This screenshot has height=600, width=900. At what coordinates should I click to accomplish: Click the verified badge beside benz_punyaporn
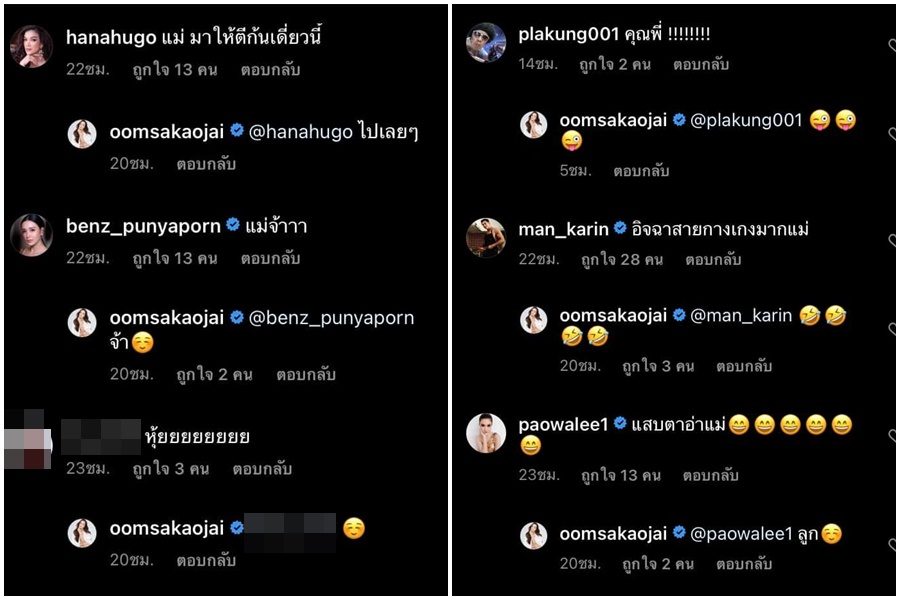point(233,225)
